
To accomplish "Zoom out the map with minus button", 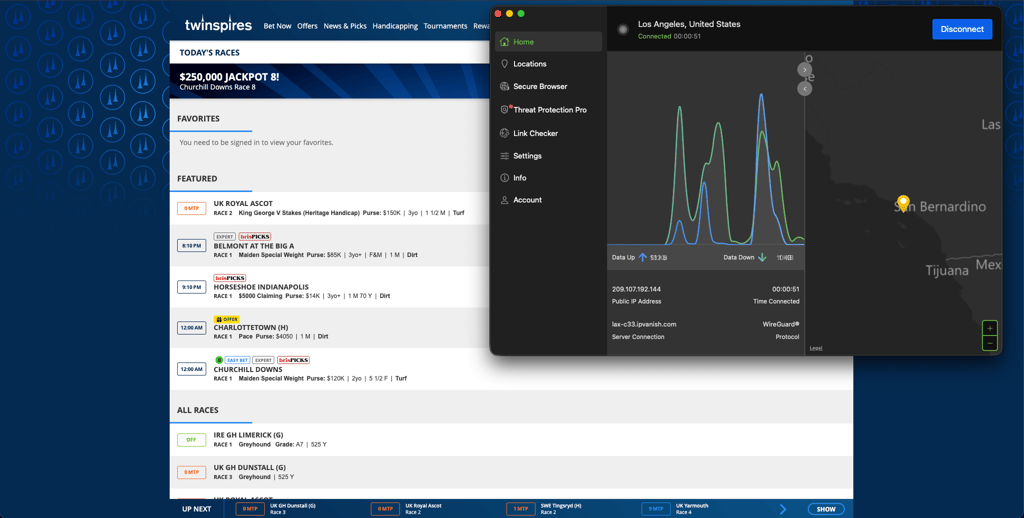I will 990,344.
